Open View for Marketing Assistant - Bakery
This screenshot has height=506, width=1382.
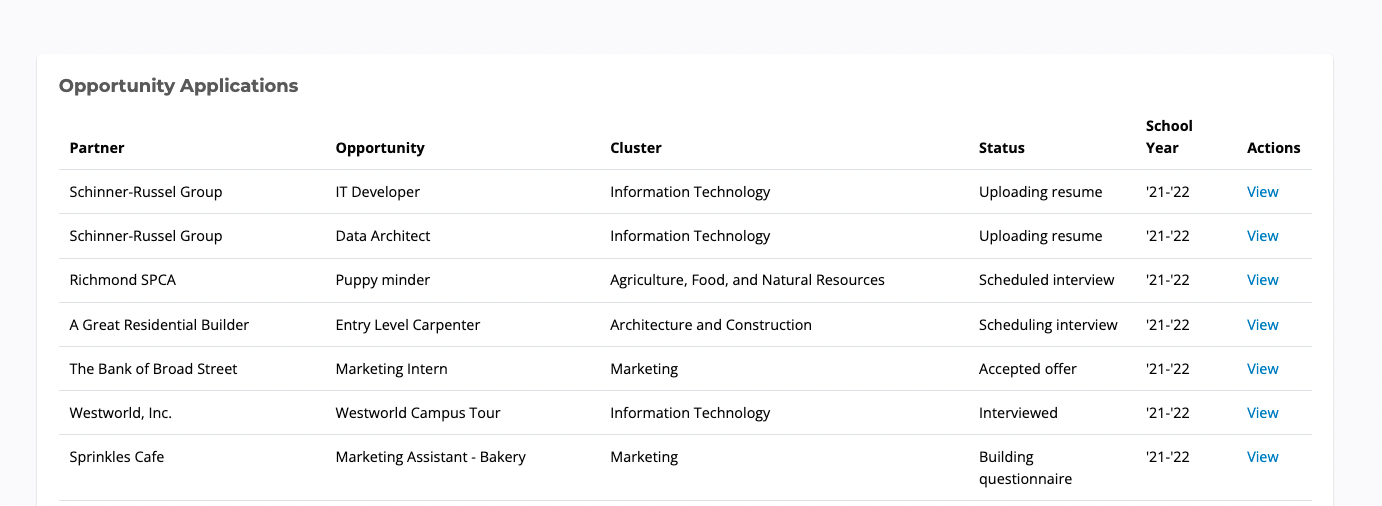1262,457
